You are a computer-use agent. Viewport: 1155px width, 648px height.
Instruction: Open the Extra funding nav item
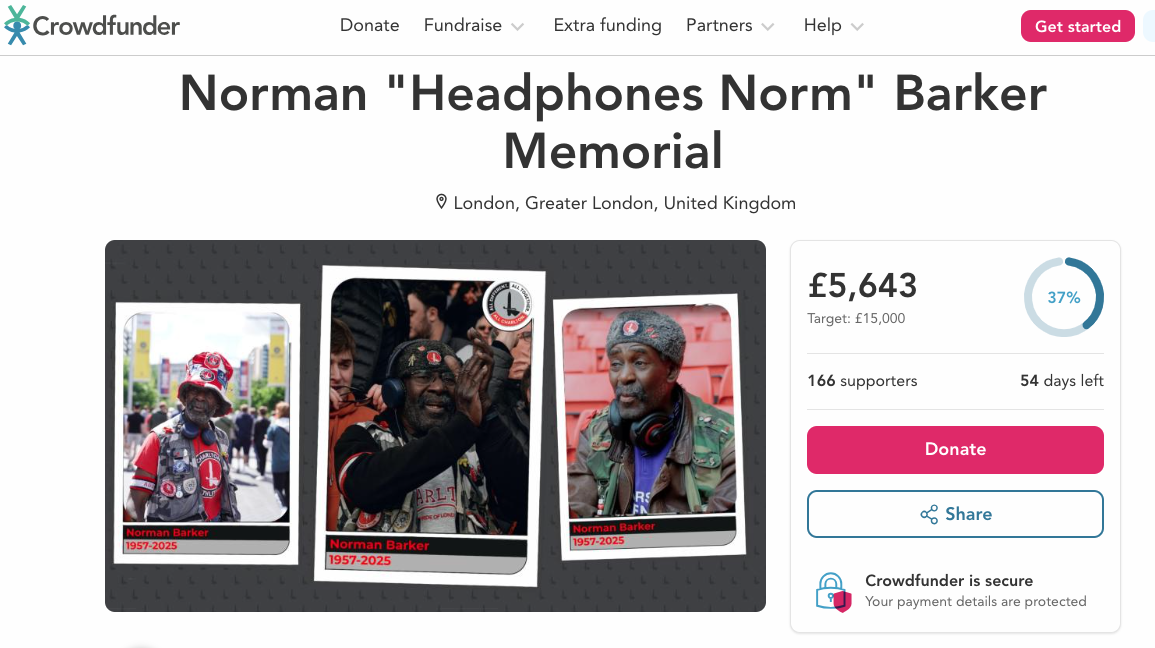(608, 25)
